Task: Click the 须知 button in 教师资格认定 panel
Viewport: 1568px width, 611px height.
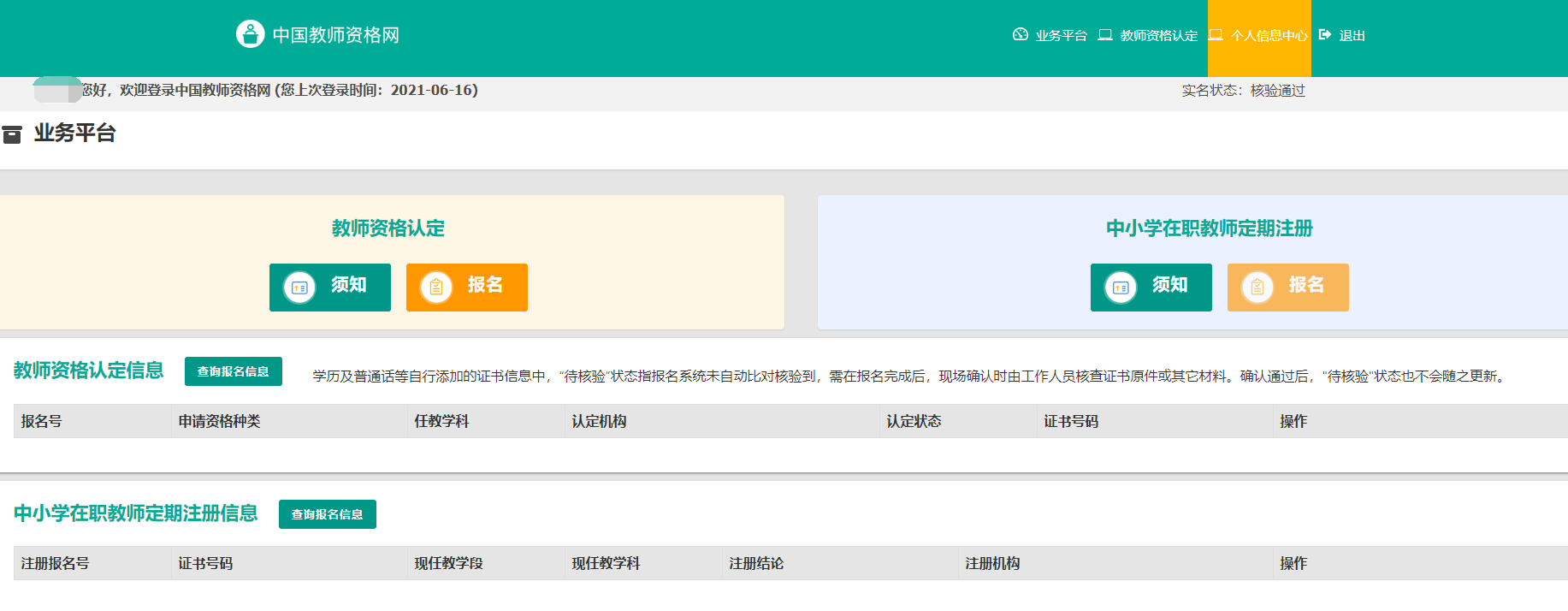Action: tap(330, 288)
